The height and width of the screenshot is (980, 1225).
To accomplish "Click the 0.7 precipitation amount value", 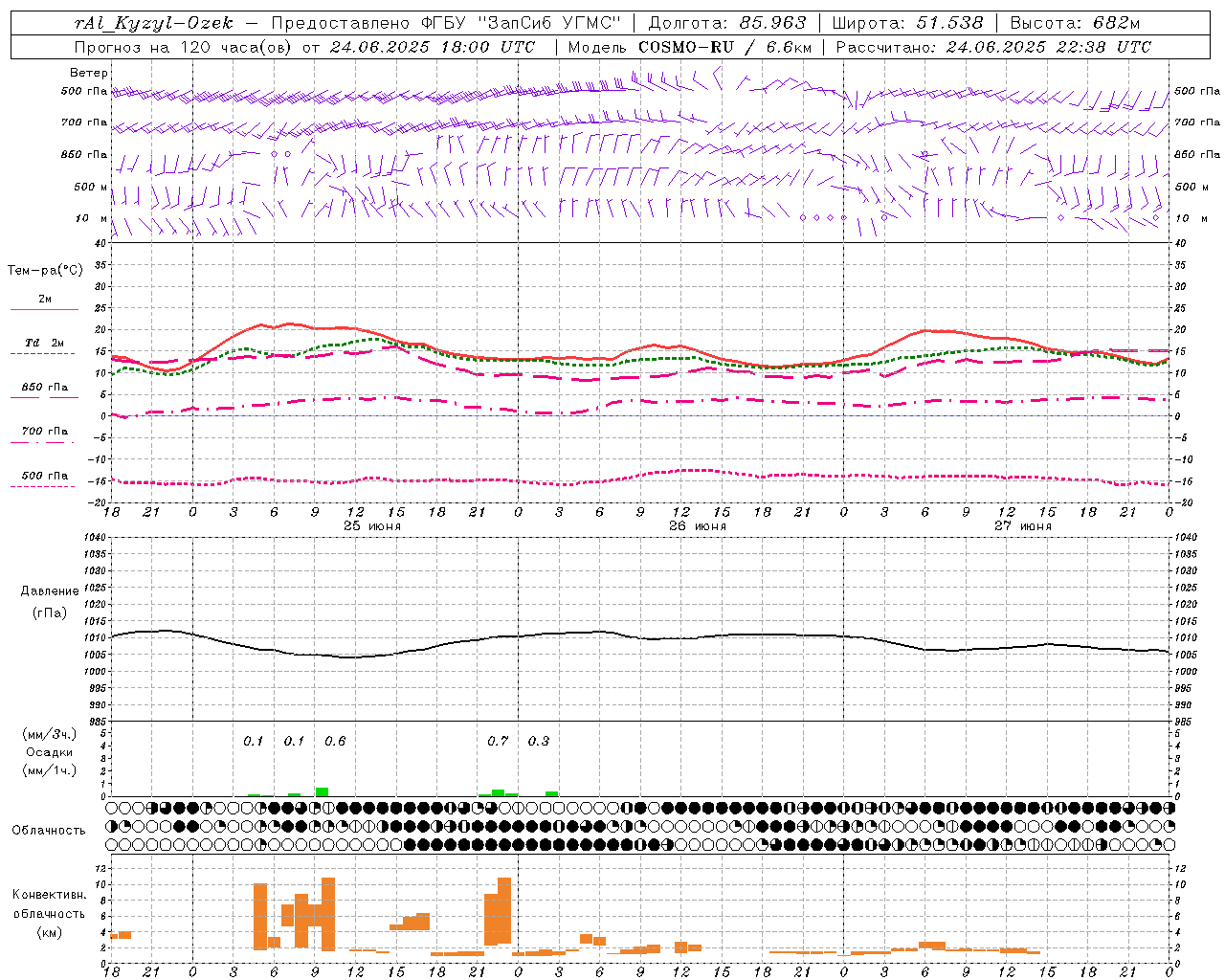I will click(498, 742).
